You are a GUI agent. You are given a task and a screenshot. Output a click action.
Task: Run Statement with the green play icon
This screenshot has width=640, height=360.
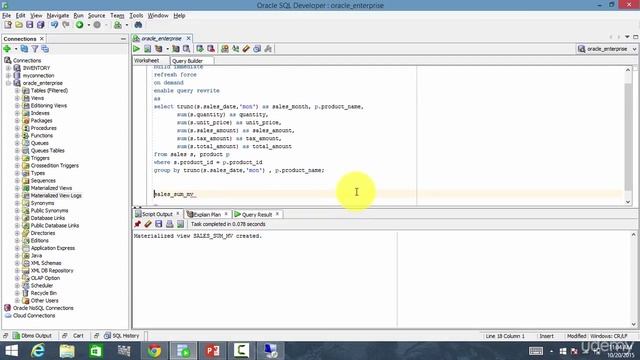(x=136, y=49)
